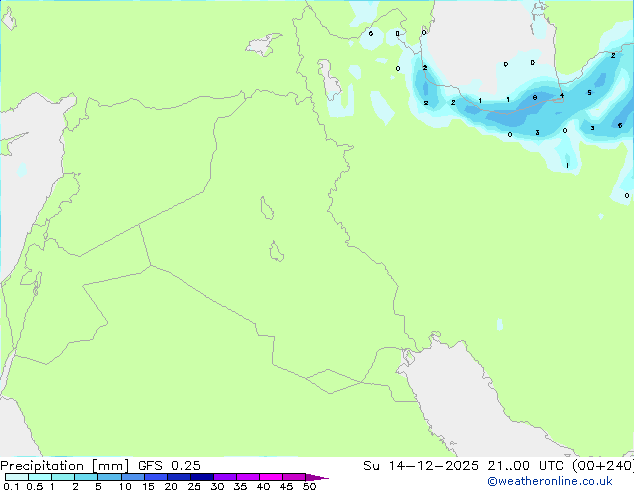Click the '10' legend scale label
Viewport: 634px width, 490px height.
pos(125,486)
